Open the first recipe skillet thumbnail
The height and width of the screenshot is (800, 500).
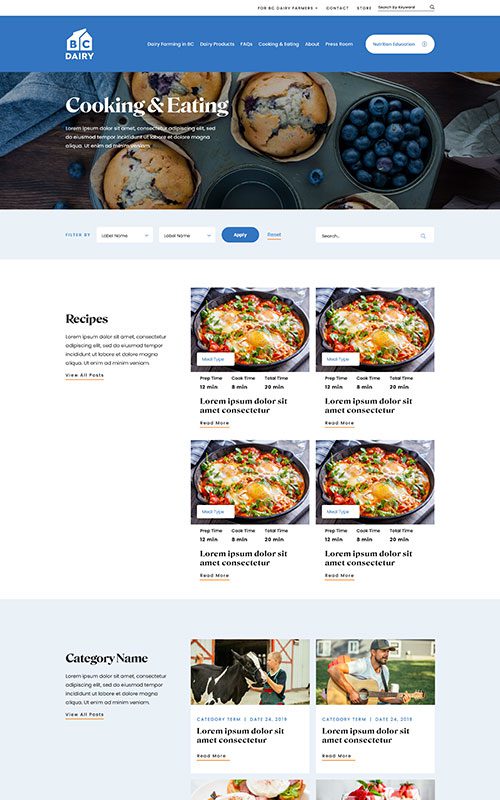tap(250, 329)
